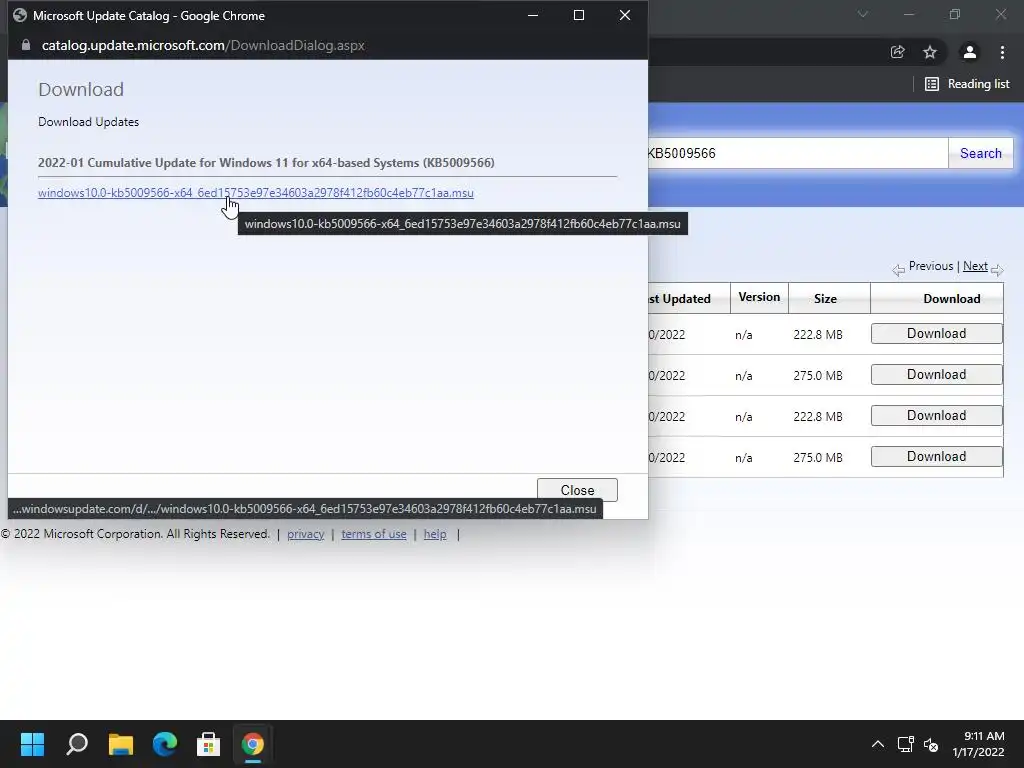
Task: Minimize the Microsoft Update Catalog popup window
Action: pos(533,15)
